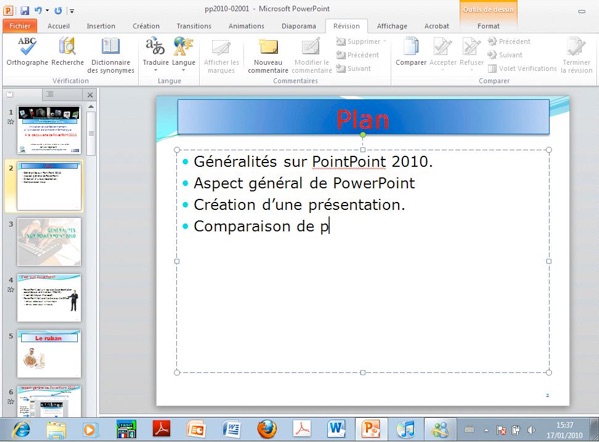
Task: Switch to the Insertion tab
Action: 101,26
